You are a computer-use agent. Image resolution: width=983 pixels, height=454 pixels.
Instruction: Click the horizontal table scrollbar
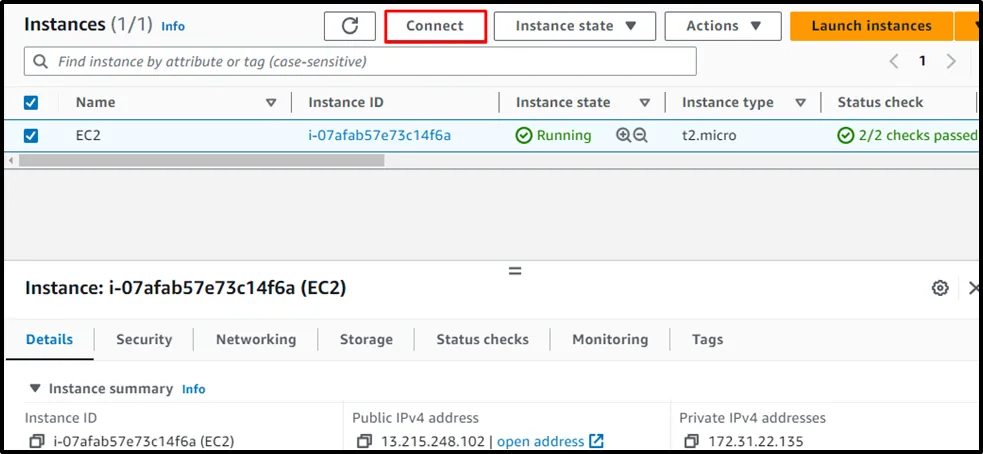pyautogui.click(x=200, y=160)
